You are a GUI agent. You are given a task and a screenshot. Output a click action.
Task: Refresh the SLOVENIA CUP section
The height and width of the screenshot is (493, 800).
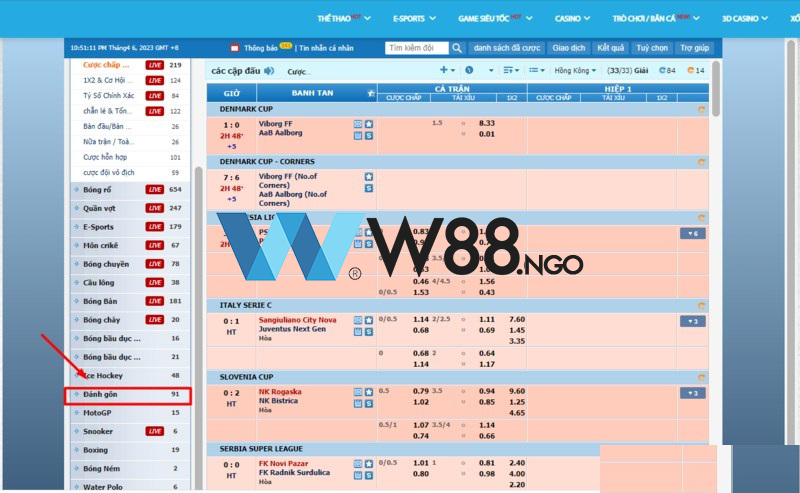coord(701,378)
